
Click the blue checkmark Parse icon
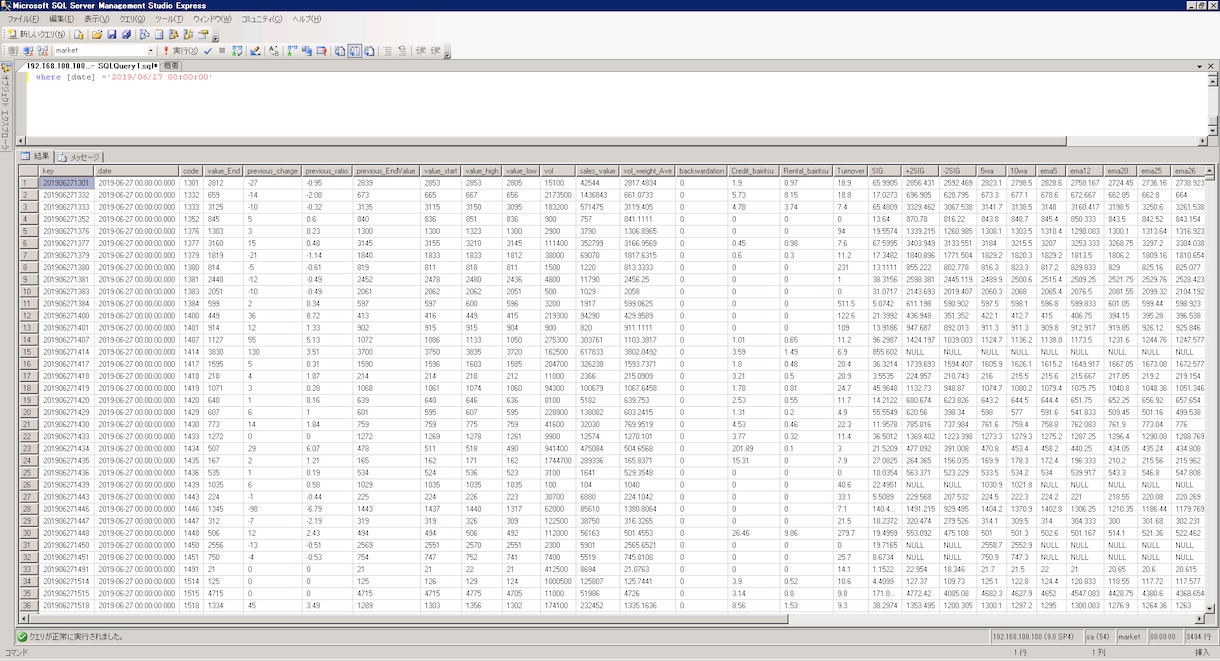coord(208,50)
